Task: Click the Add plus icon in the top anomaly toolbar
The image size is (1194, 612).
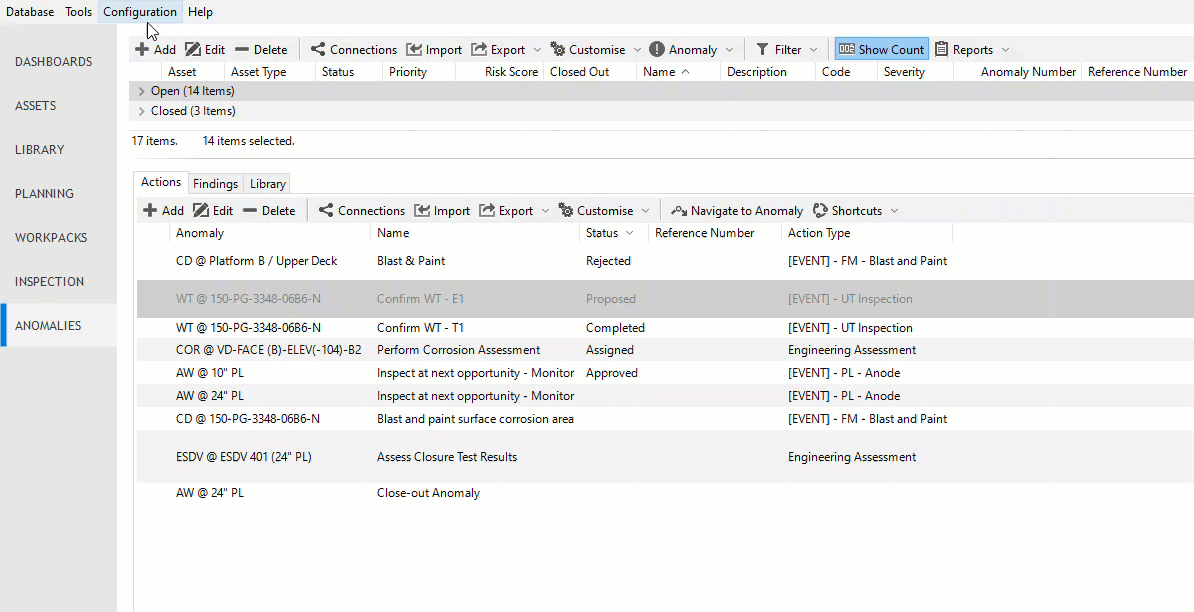Action: [x=142, y=49]
